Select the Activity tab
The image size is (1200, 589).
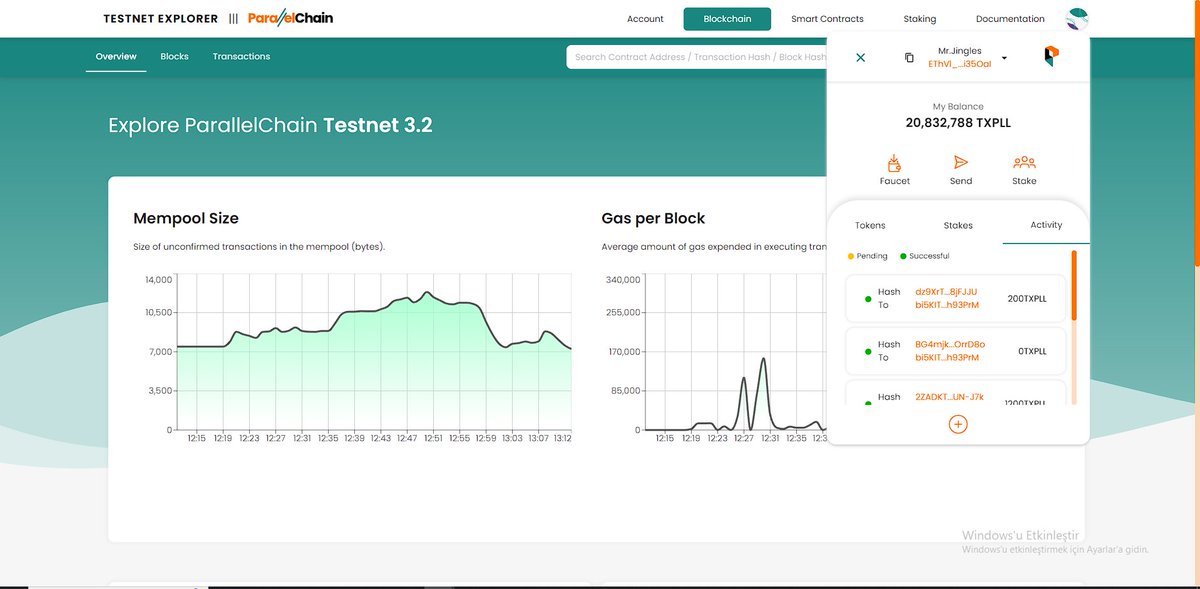[1046, 225]
